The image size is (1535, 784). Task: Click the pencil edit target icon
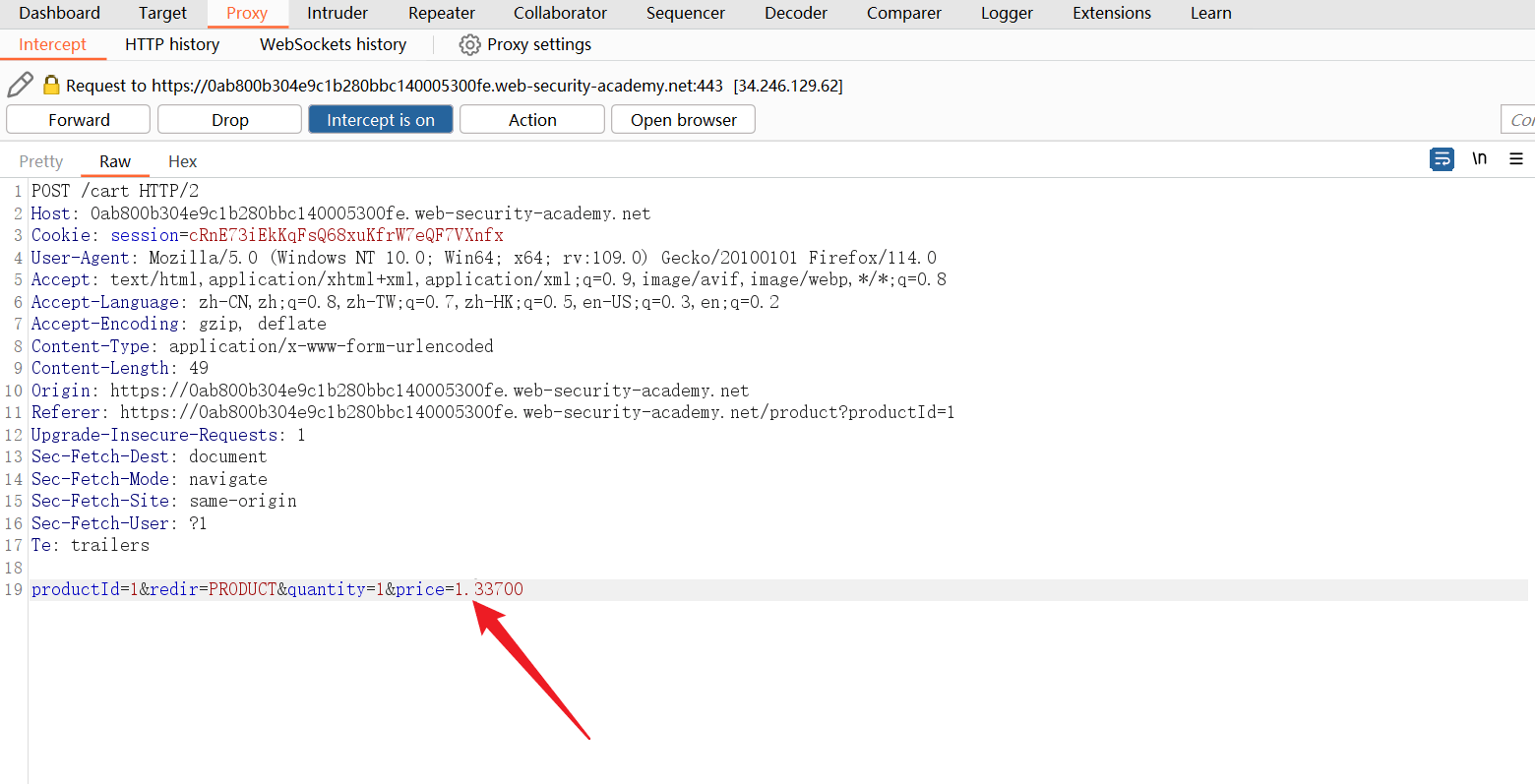click(x=20, y=86)
